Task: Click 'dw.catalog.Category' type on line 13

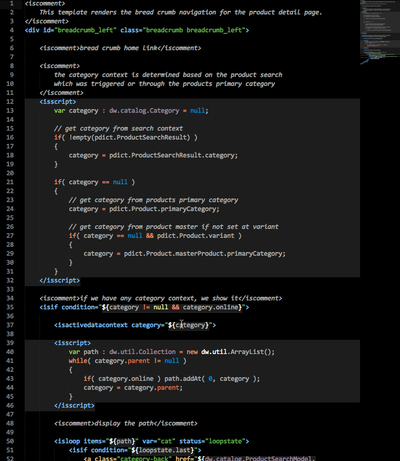Action: coord(144,111)
